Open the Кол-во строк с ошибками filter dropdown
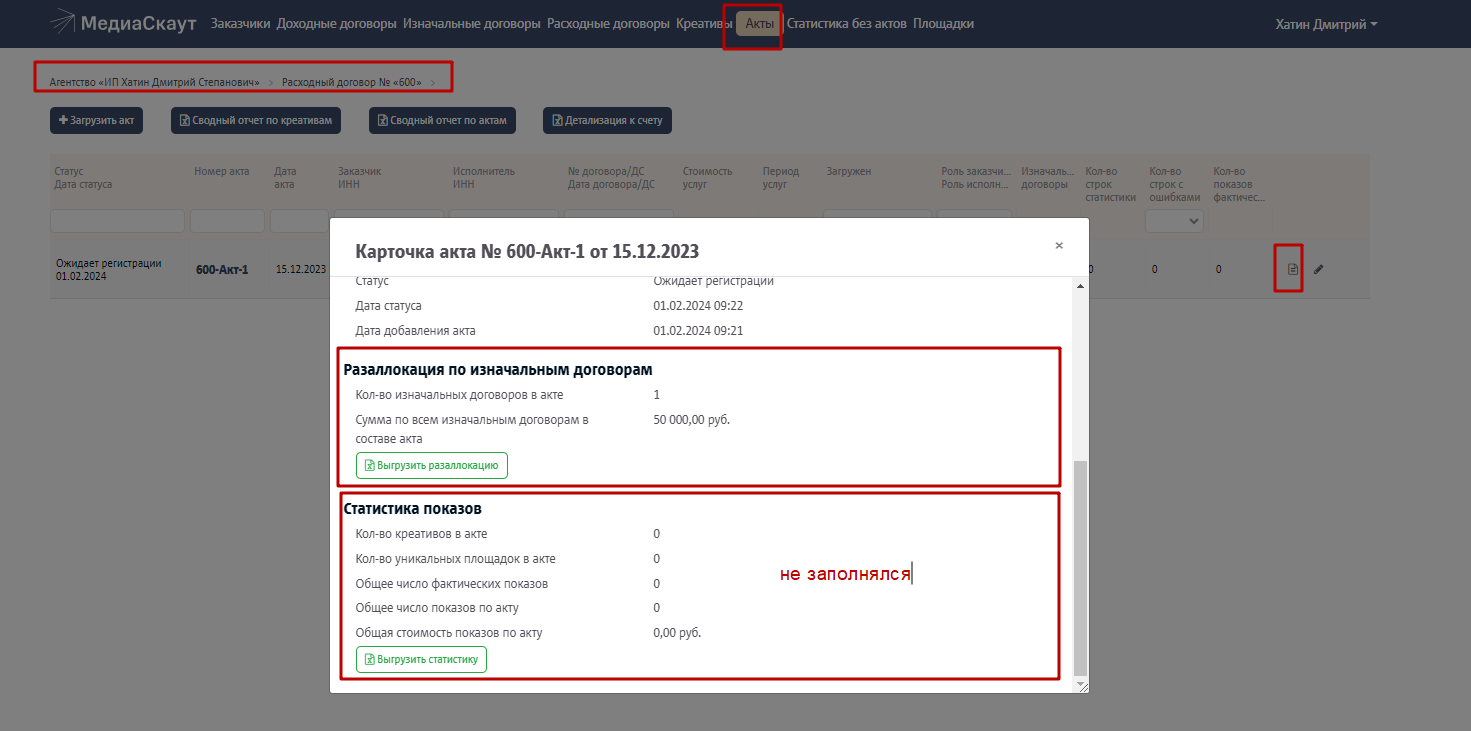 click(x=1174, y=220)
